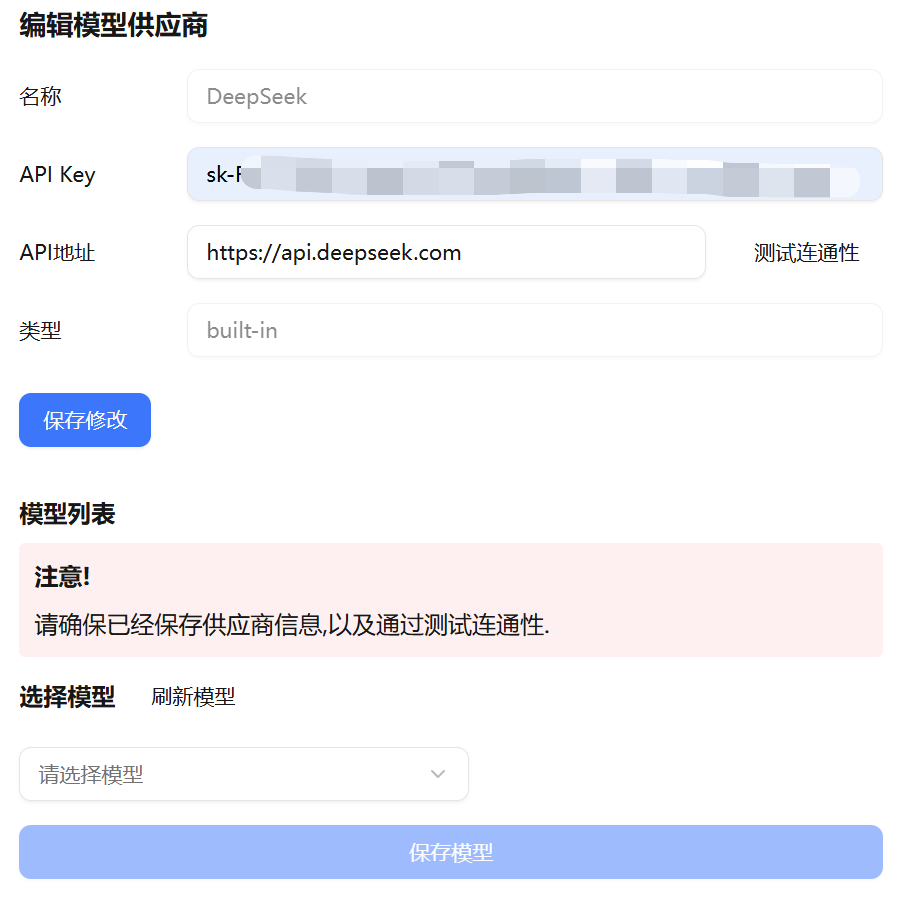Click the 选择模型 label

click(x=67, y=697)
